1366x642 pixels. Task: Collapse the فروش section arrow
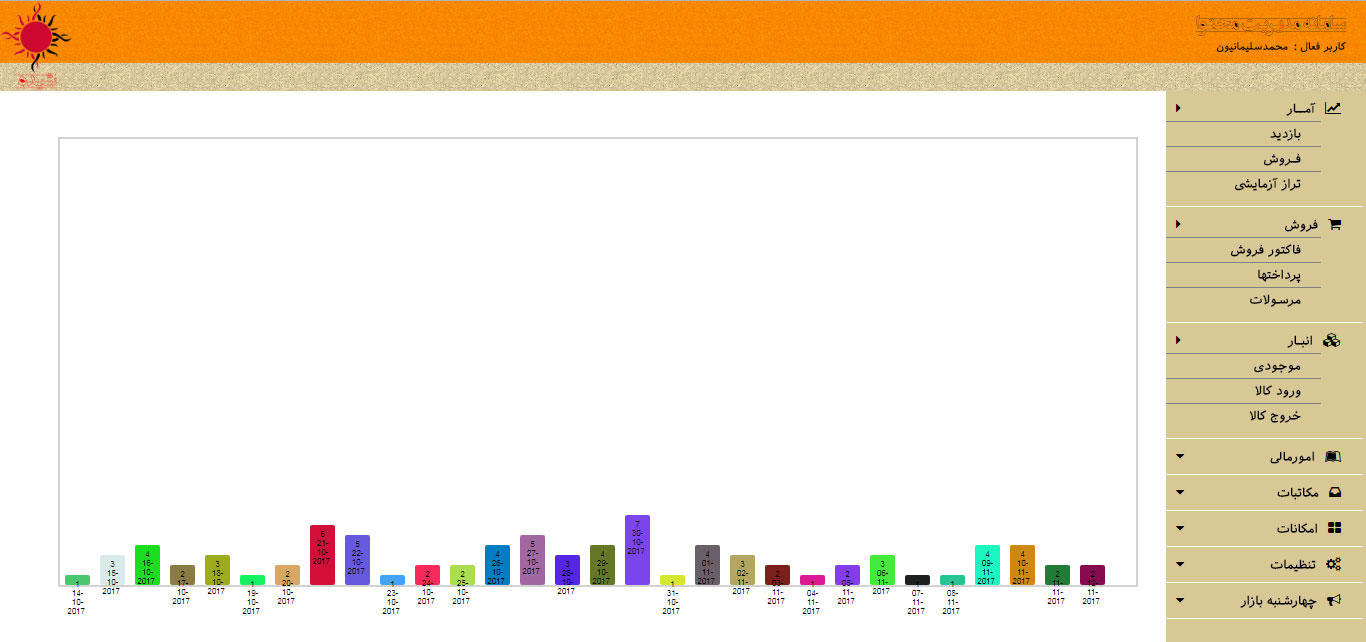click(x=1178, y=225)
